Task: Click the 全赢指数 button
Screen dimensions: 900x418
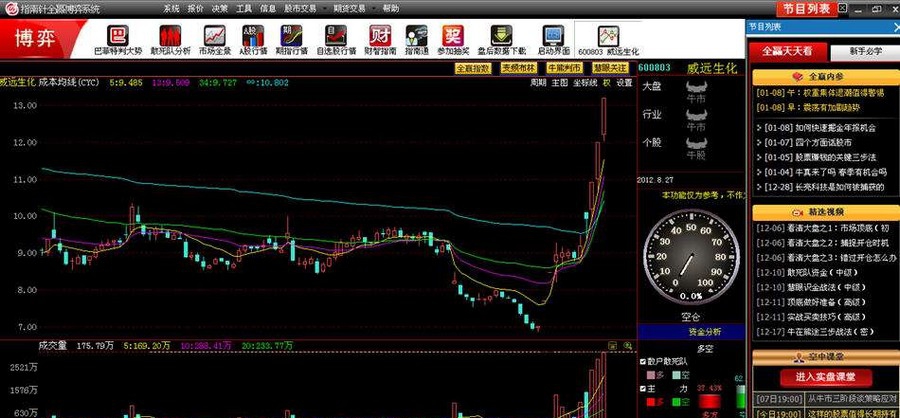Action: pyautogui.click(x=474, y=68)
